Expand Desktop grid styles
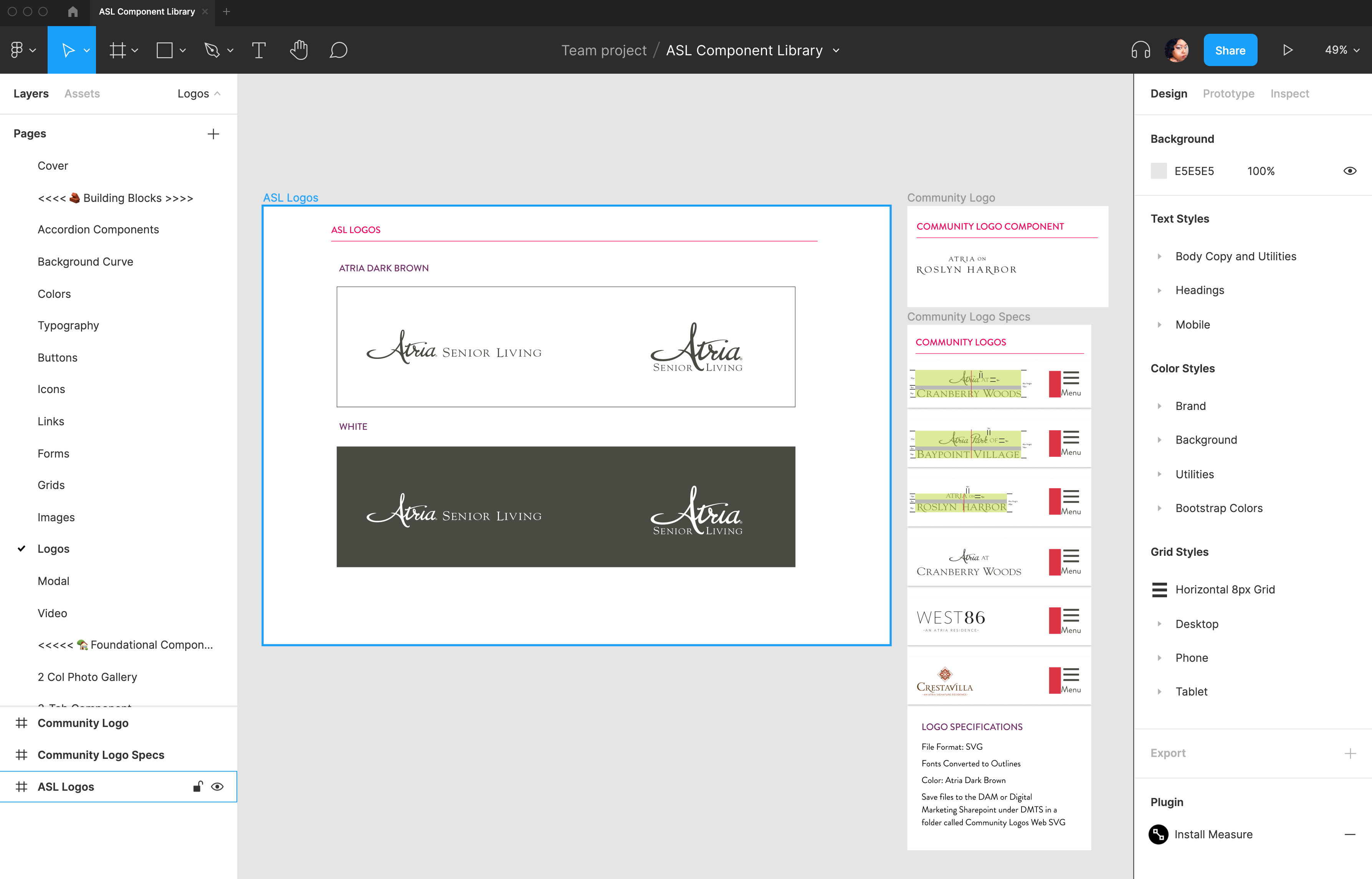 coord(1159,624)
